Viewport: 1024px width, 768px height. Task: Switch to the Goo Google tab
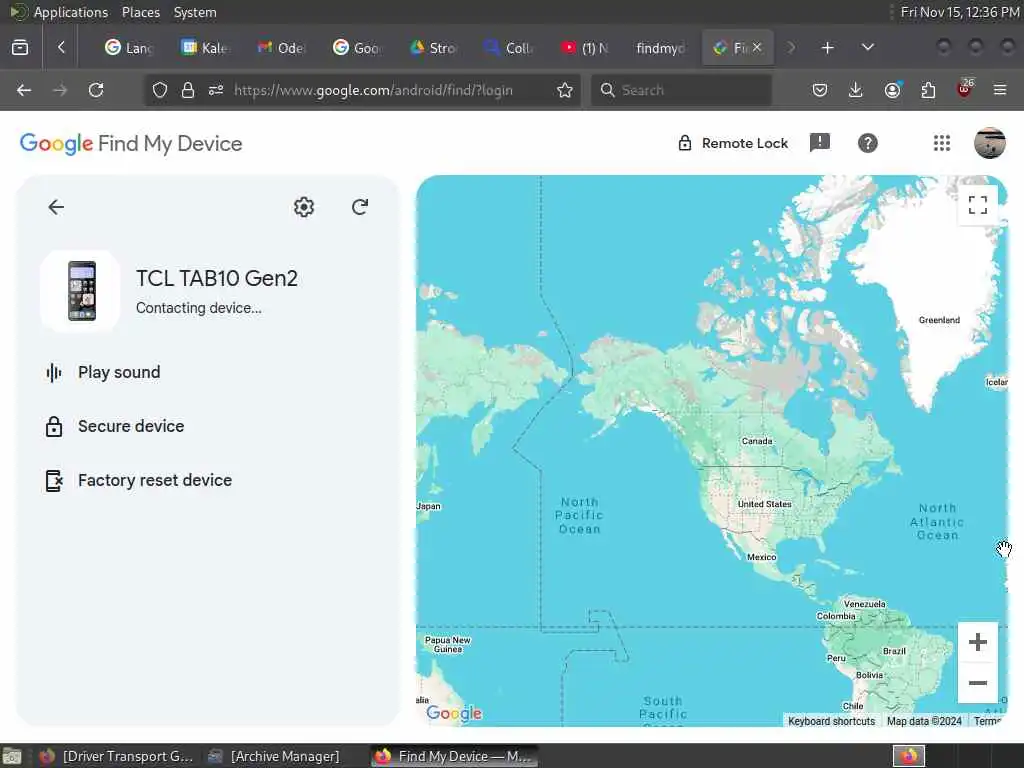357,48
